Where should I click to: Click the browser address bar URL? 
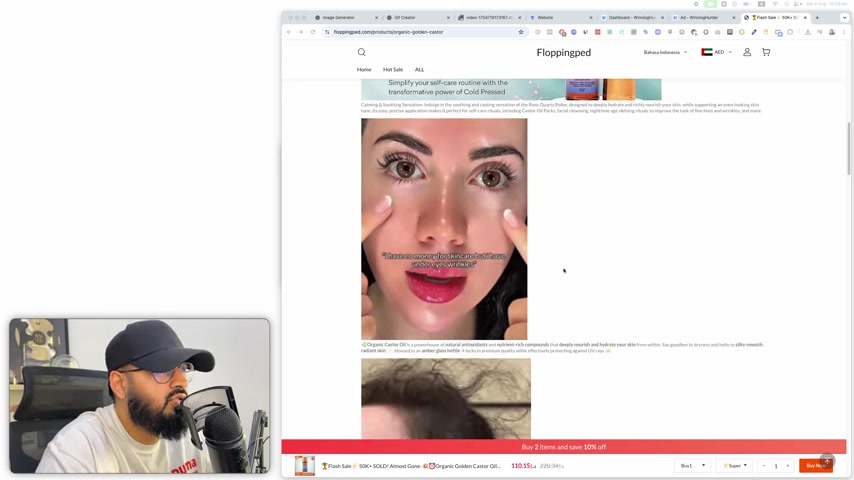[388, 32]
